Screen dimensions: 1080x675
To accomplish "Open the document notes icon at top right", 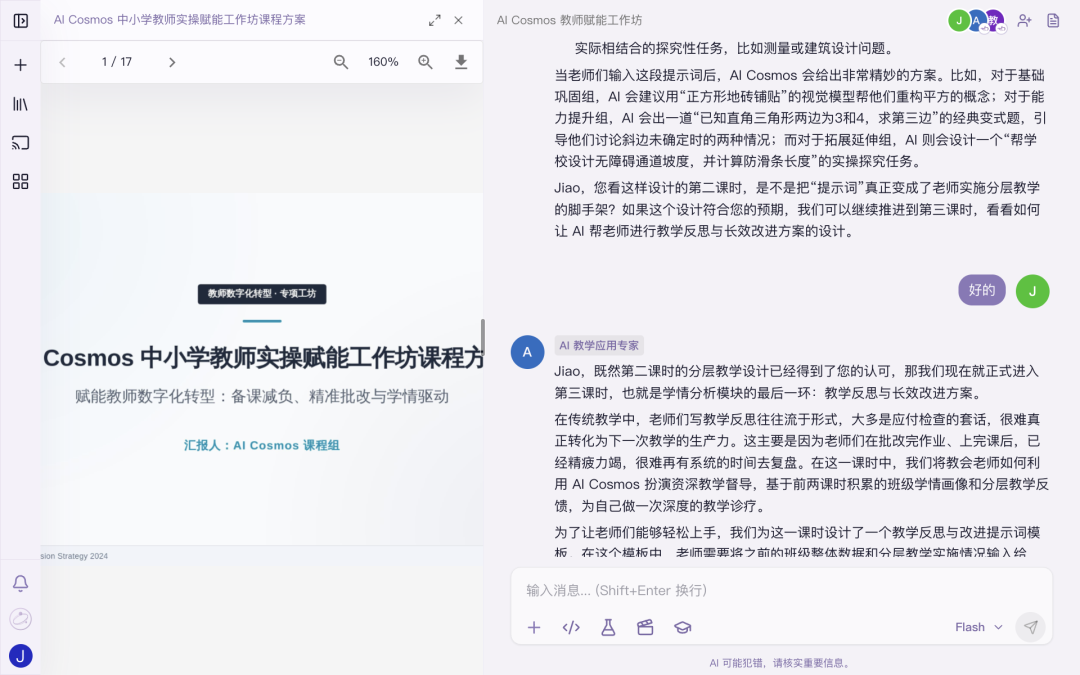I will tap(1053, 21).
